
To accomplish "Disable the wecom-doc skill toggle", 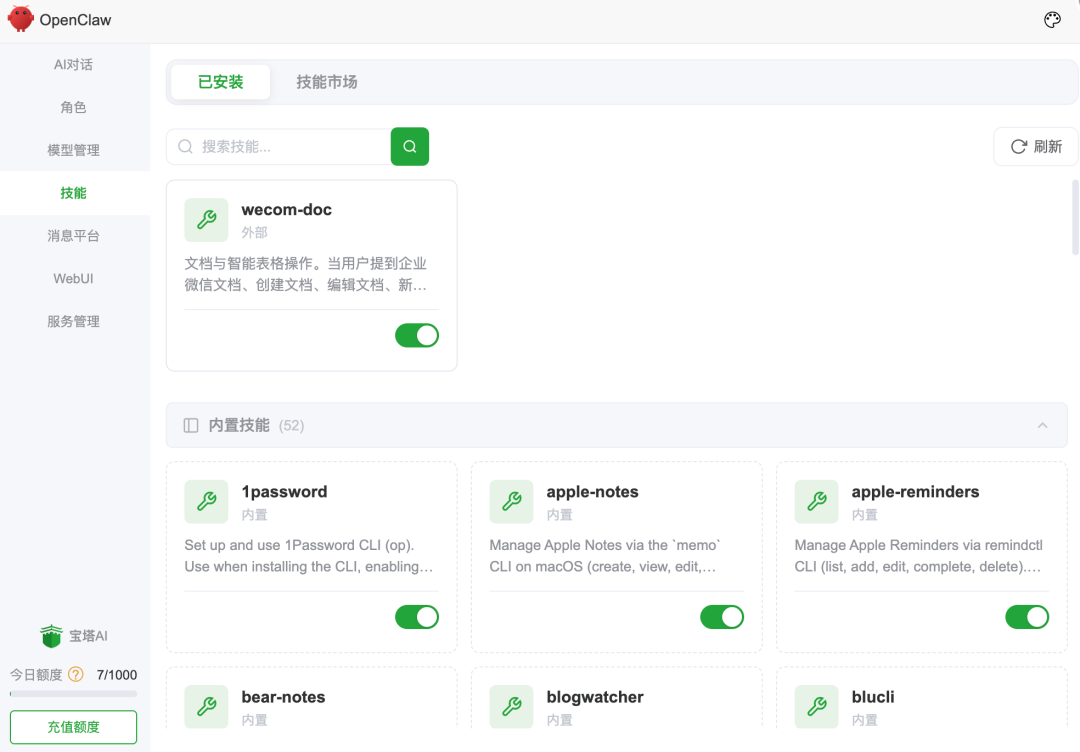I will click(x=417, y=335).
